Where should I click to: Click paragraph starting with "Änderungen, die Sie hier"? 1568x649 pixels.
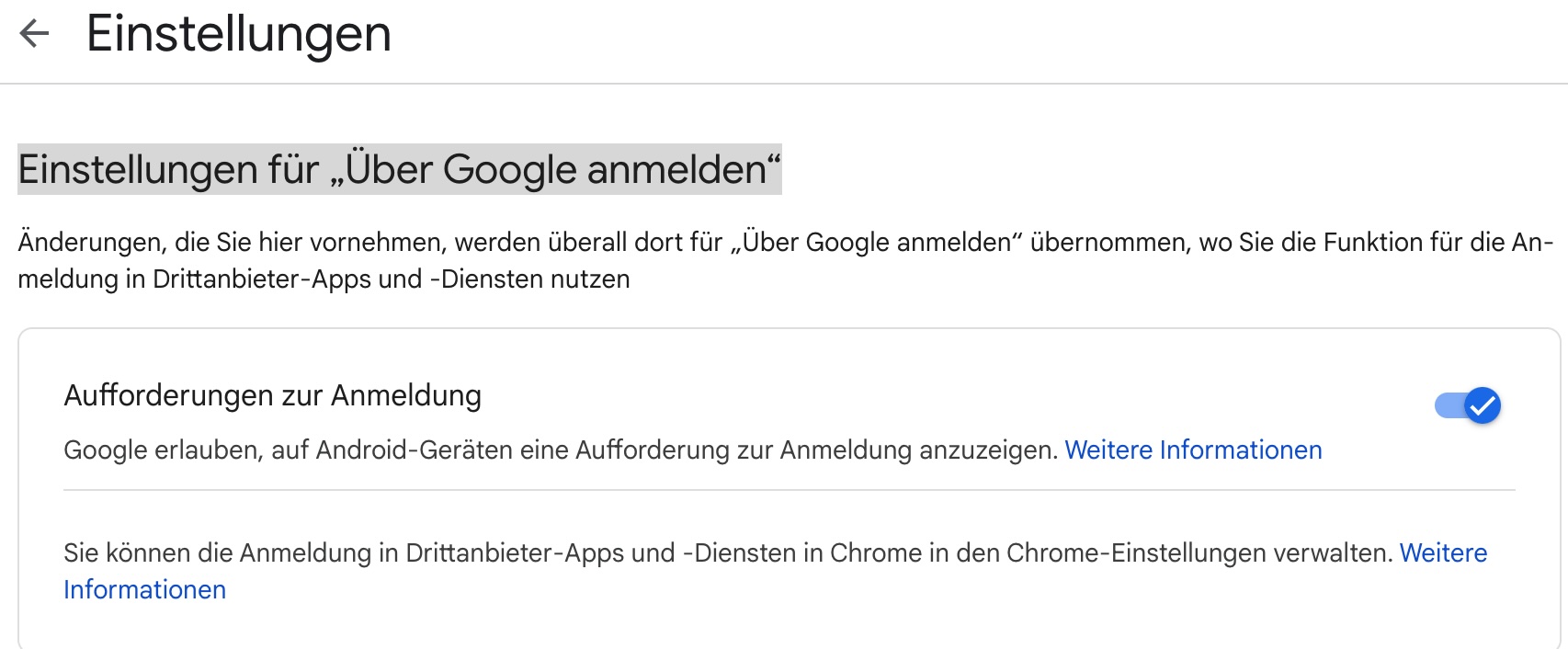click(x=368, y=243)
